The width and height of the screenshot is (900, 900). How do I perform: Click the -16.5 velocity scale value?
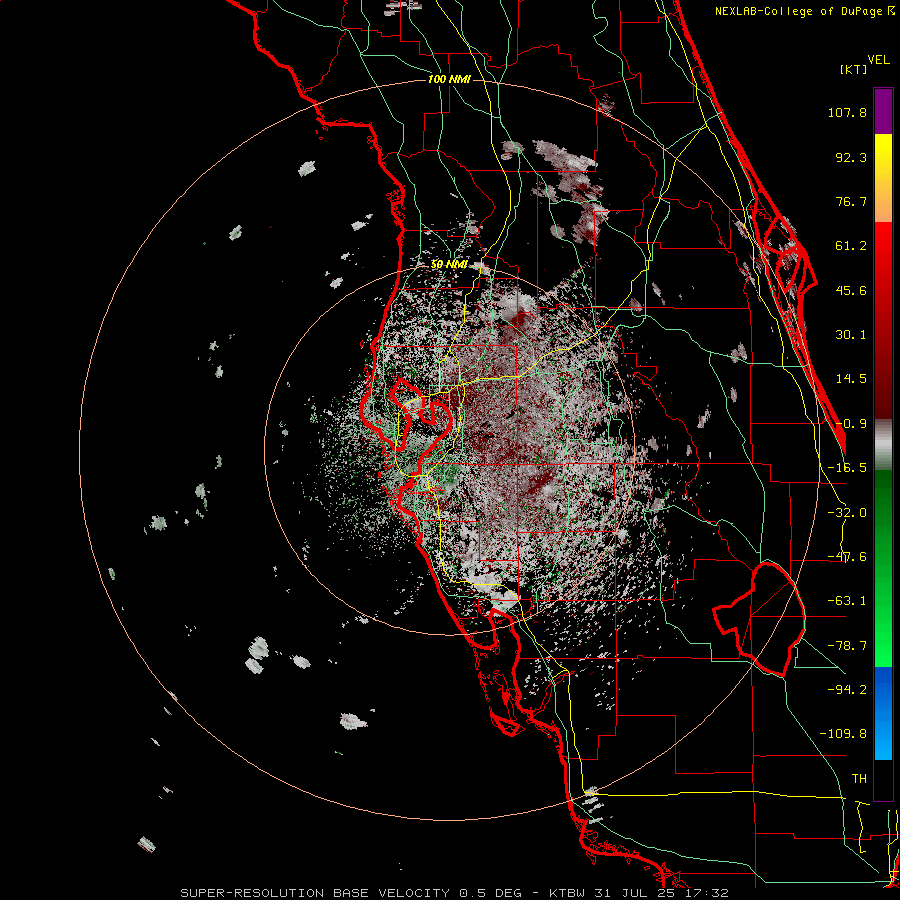847,468
